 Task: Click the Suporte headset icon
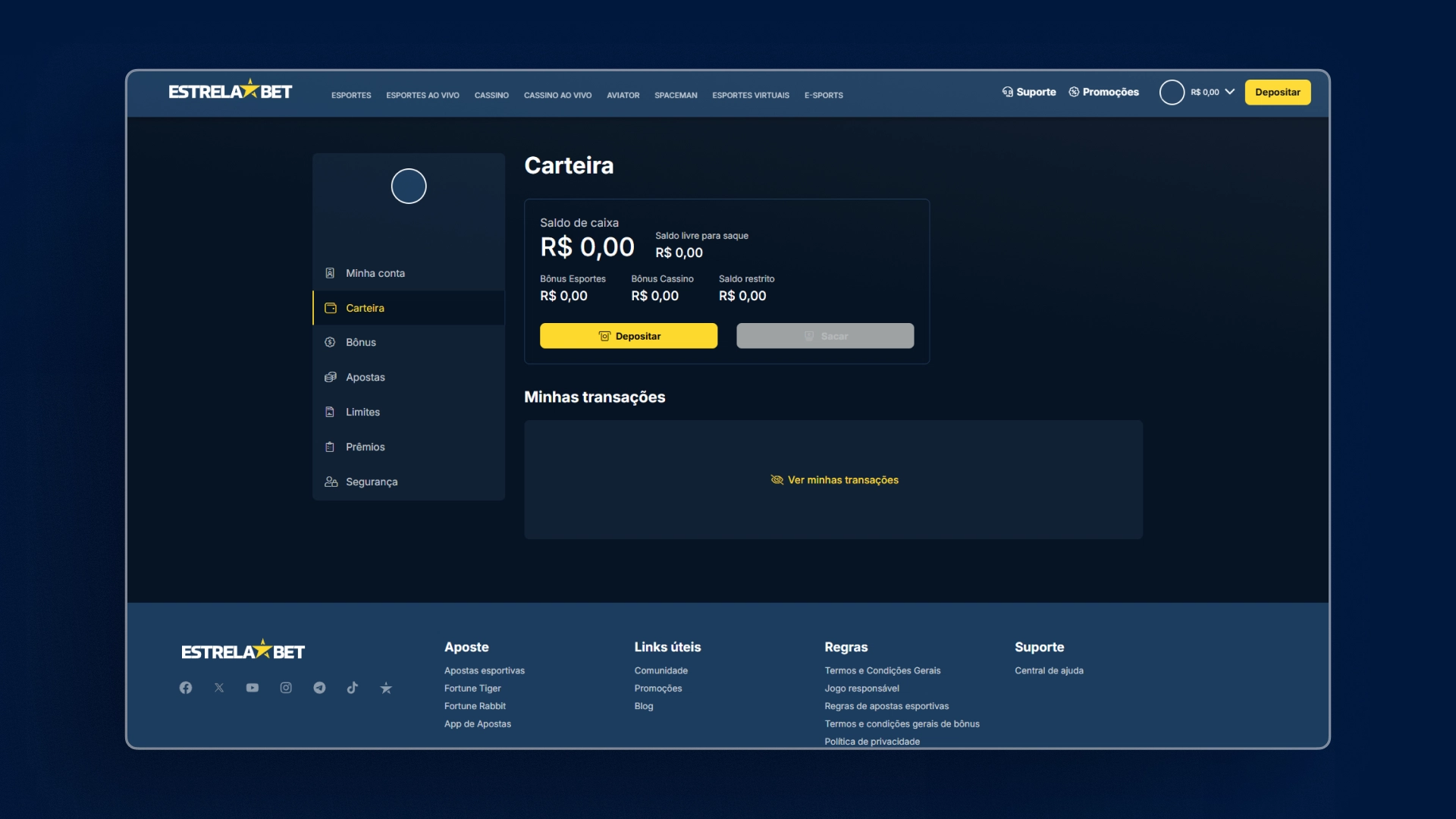(x=1007, y=92)
